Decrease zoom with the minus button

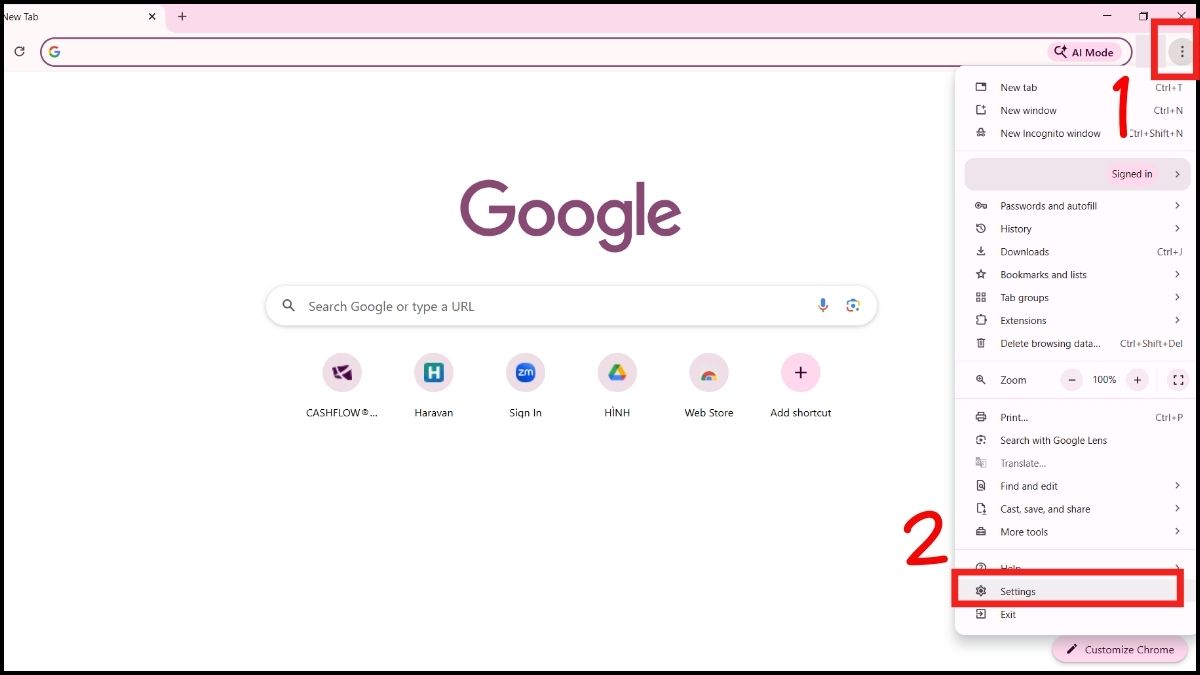(x=1069, y=380)
